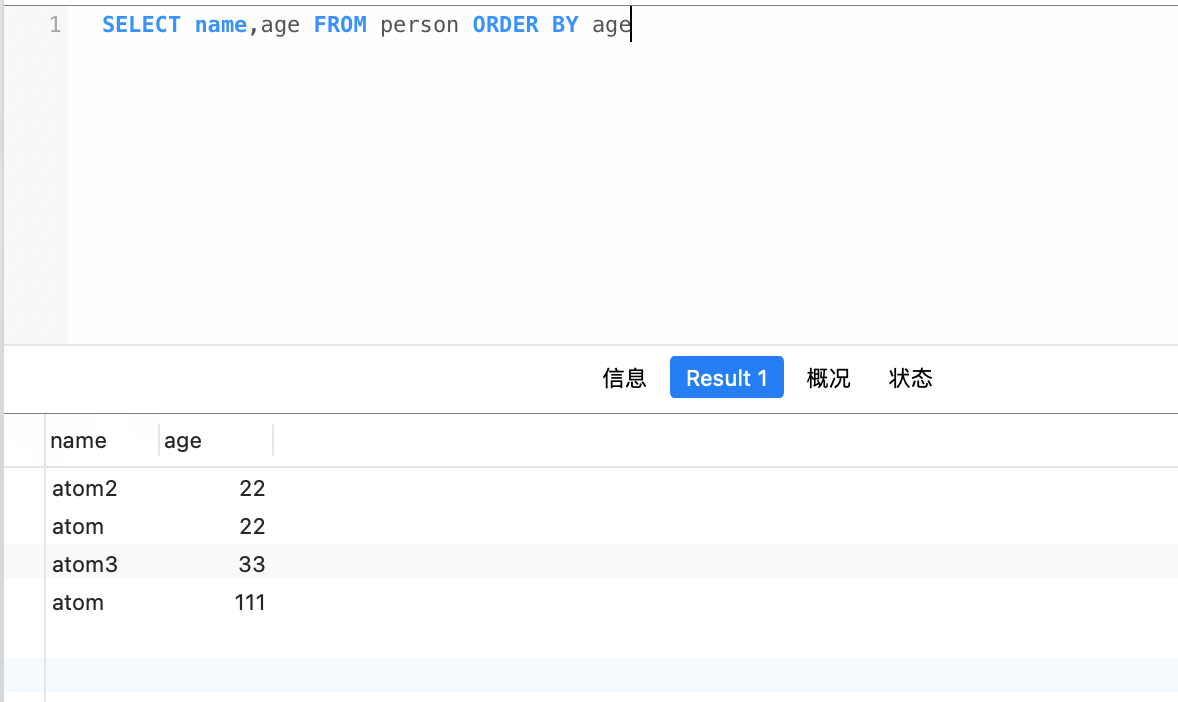The image size is (1178, 702).
Task: Click the name column header
Action: 78,440
